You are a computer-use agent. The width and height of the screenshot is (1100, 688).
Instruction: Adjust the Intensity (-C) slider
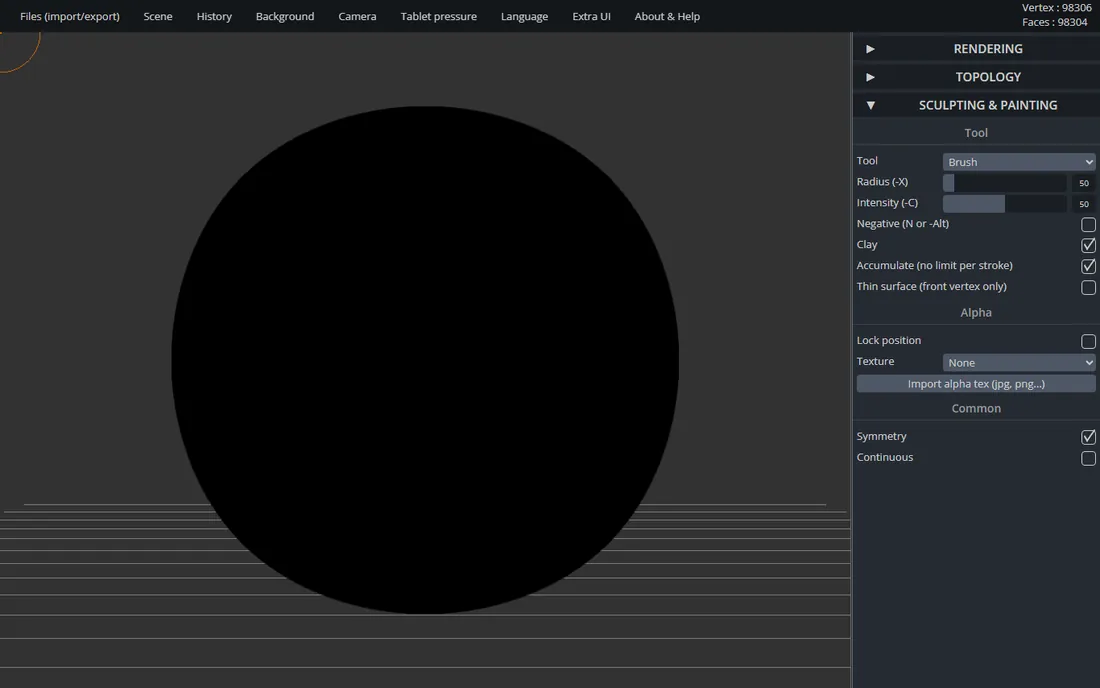coord(1005,204)
